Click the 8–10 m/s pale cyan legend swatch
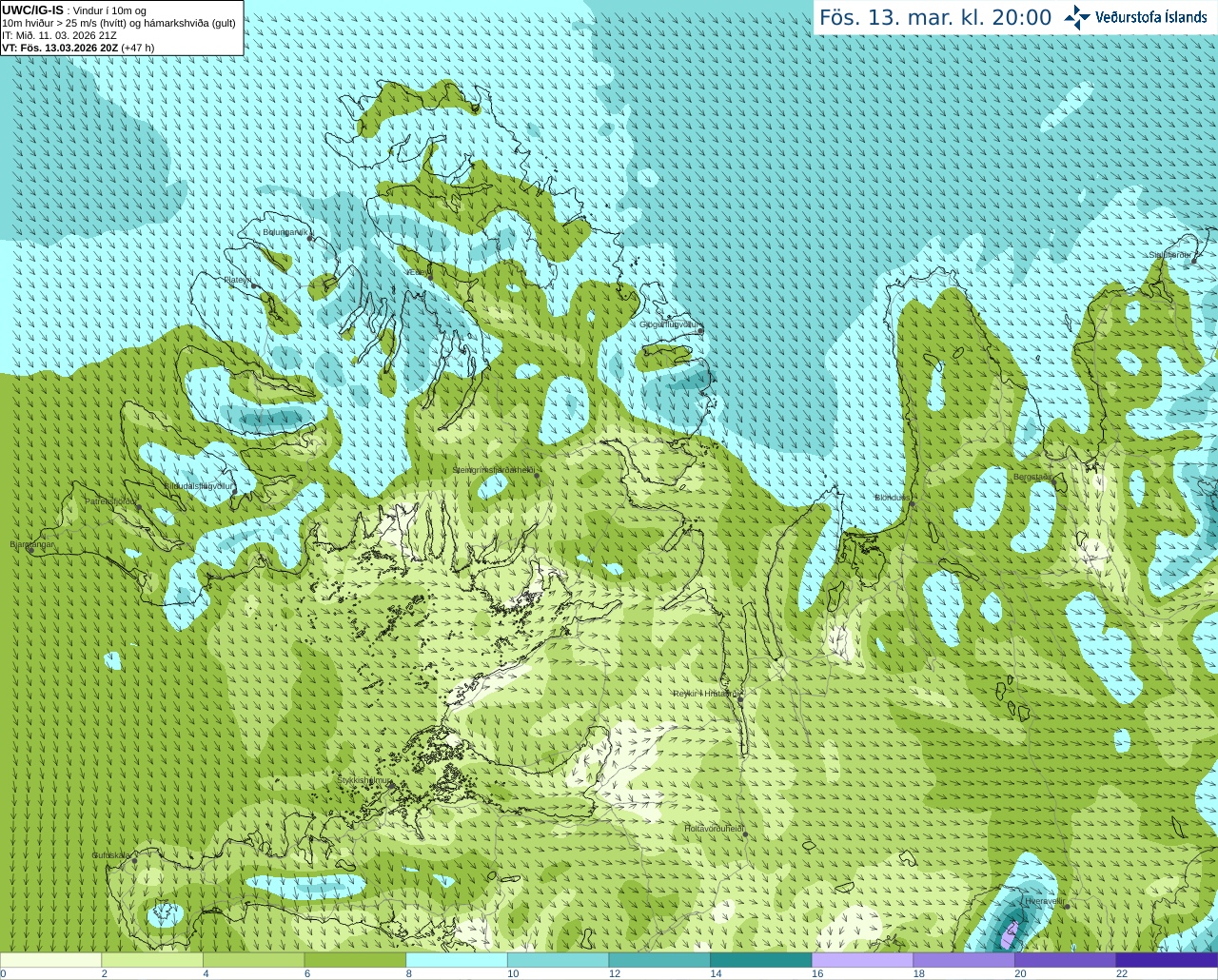Screen dimensions: 1218x980 click(x=457, y=960)
